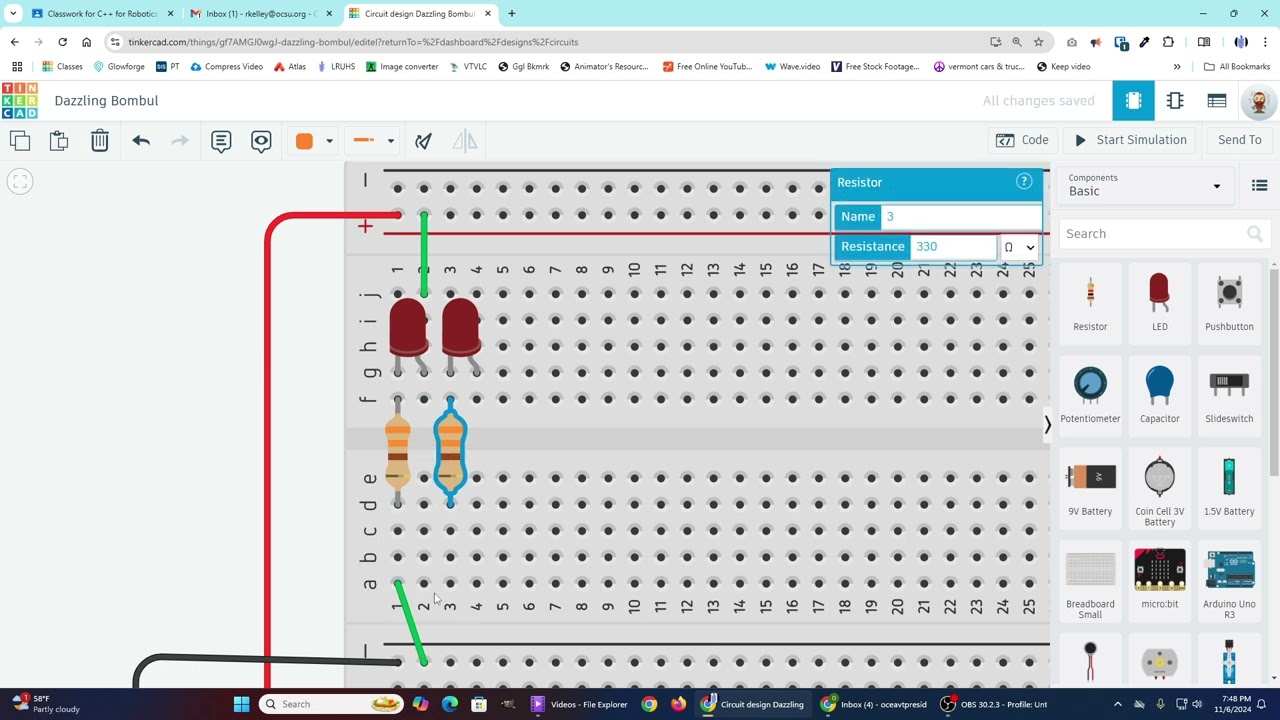Viewport: 1280px width, 720px height.
Task: Click the Resistance value field
Action: pos(953,247)
